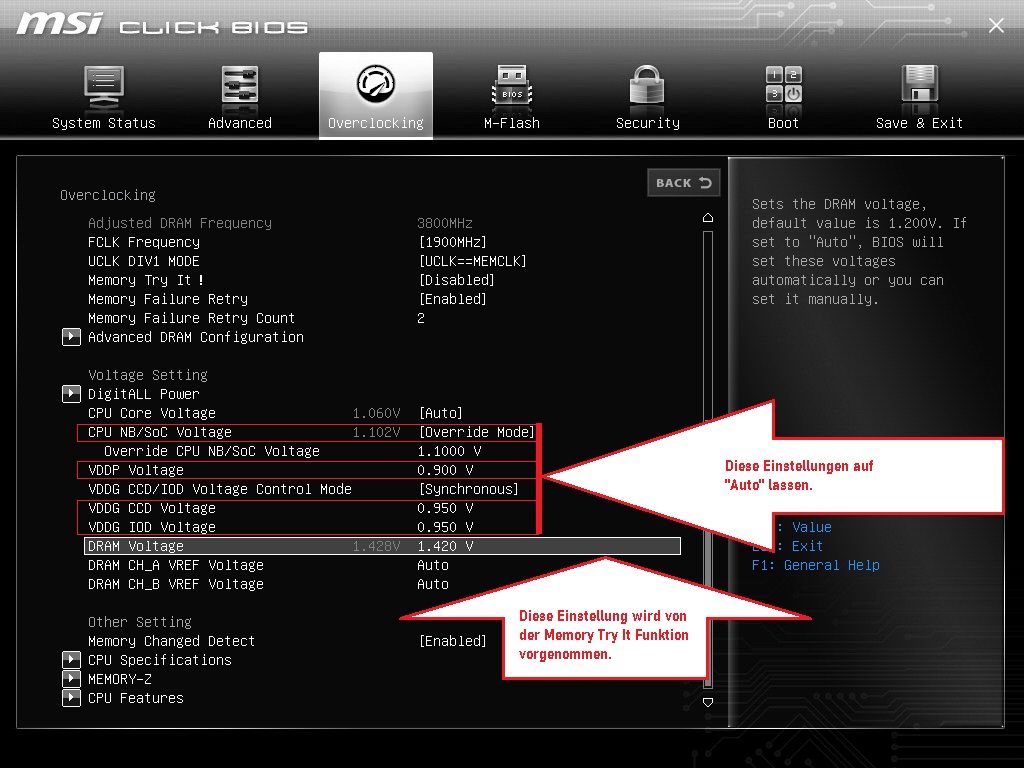Click the 3800MHz frequency readout
Screen dimensions: 1024x768
tap(445, 223)
